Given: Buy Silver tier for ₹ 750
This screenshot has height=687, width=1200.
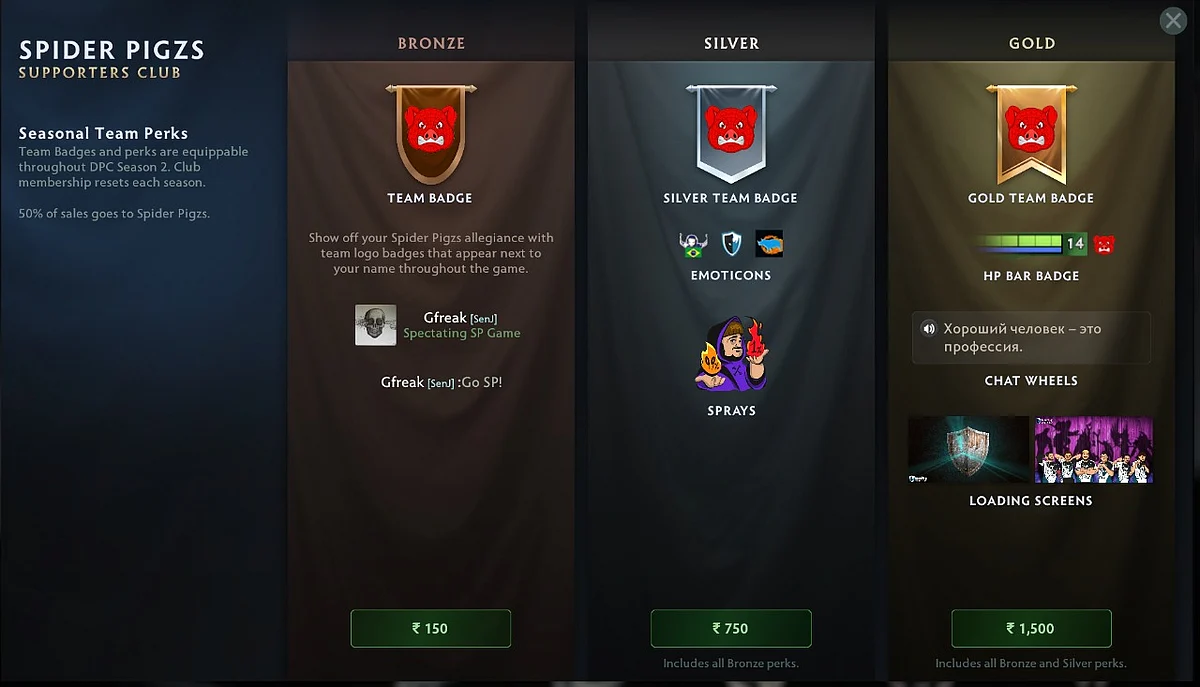Looking at the screenshot, I should 731,628.
